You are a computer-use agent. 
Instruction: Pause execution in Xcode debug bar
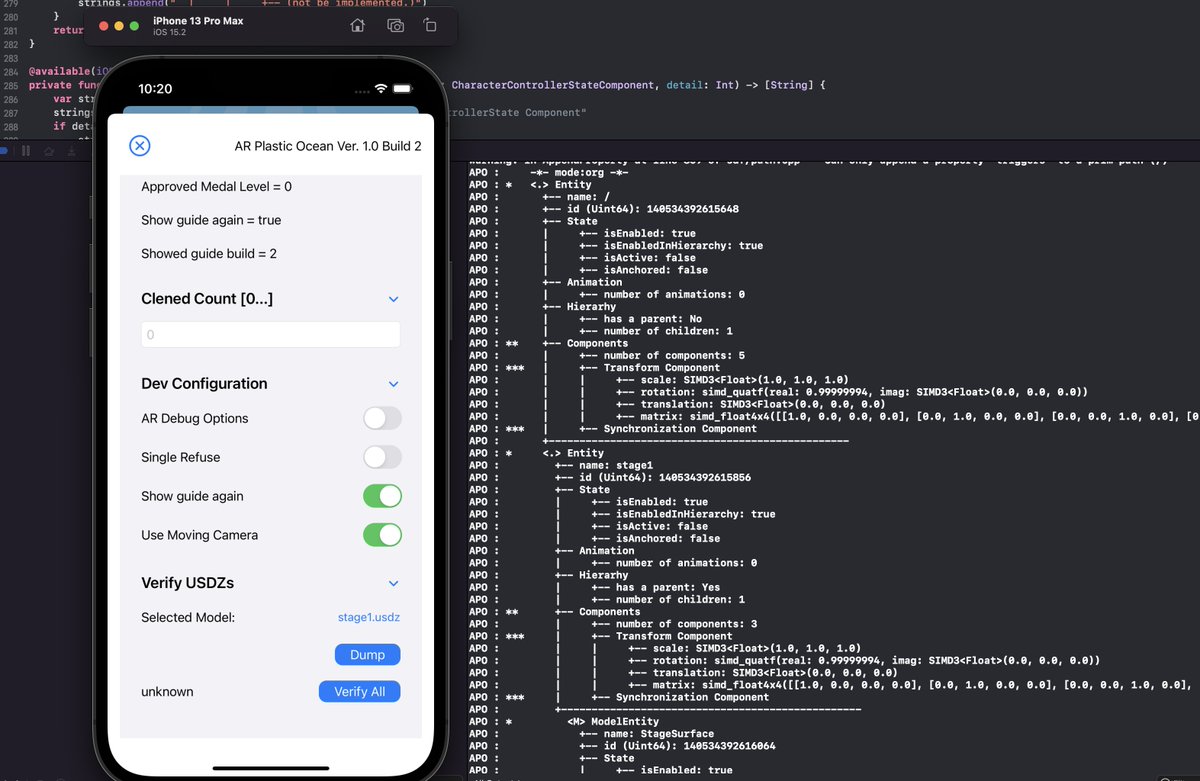(x=25, y=151)
